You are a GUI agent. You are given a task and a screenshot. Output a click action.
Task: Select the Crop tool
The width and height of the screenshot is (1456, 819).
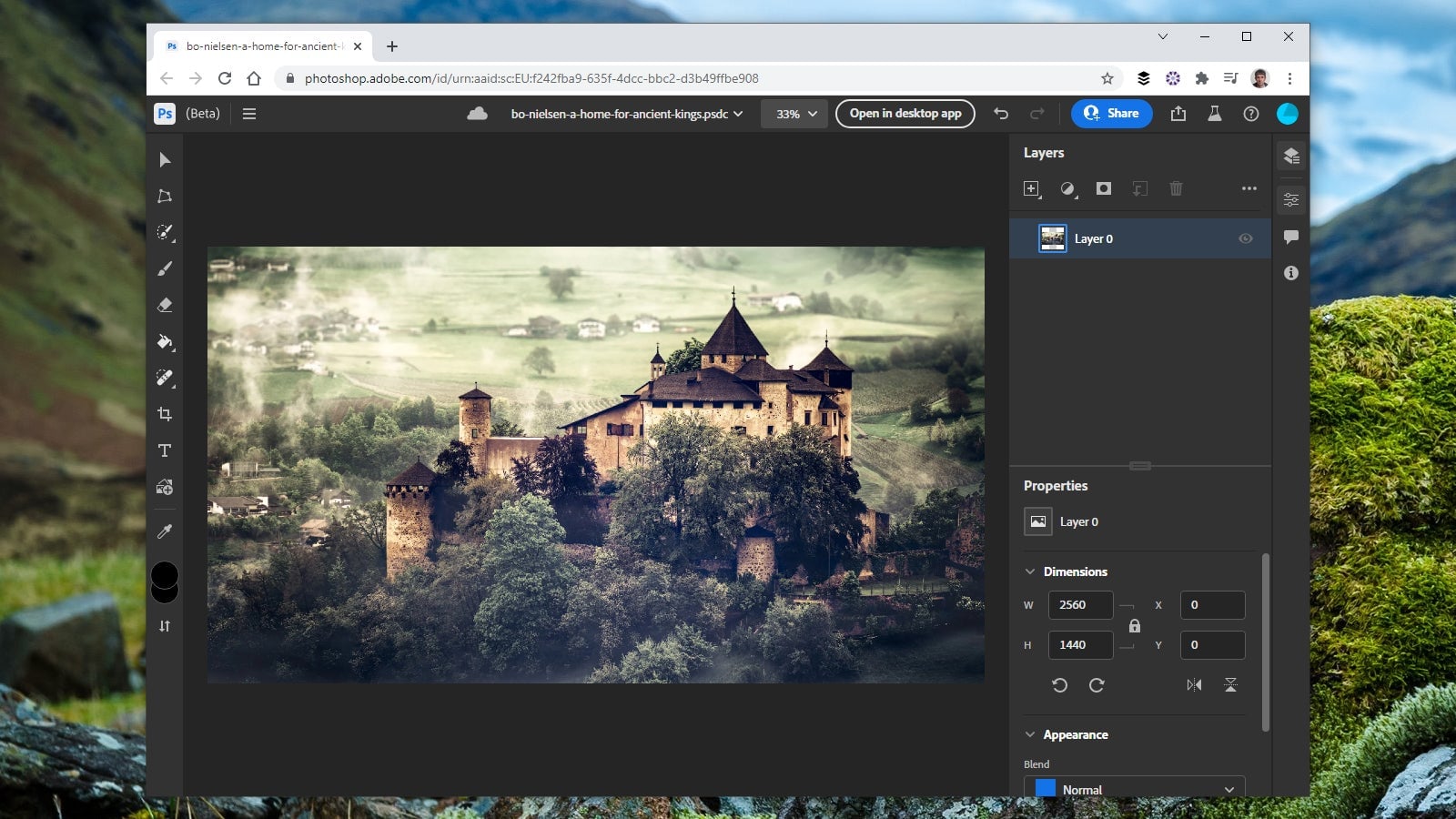click(x=165, y=414)
